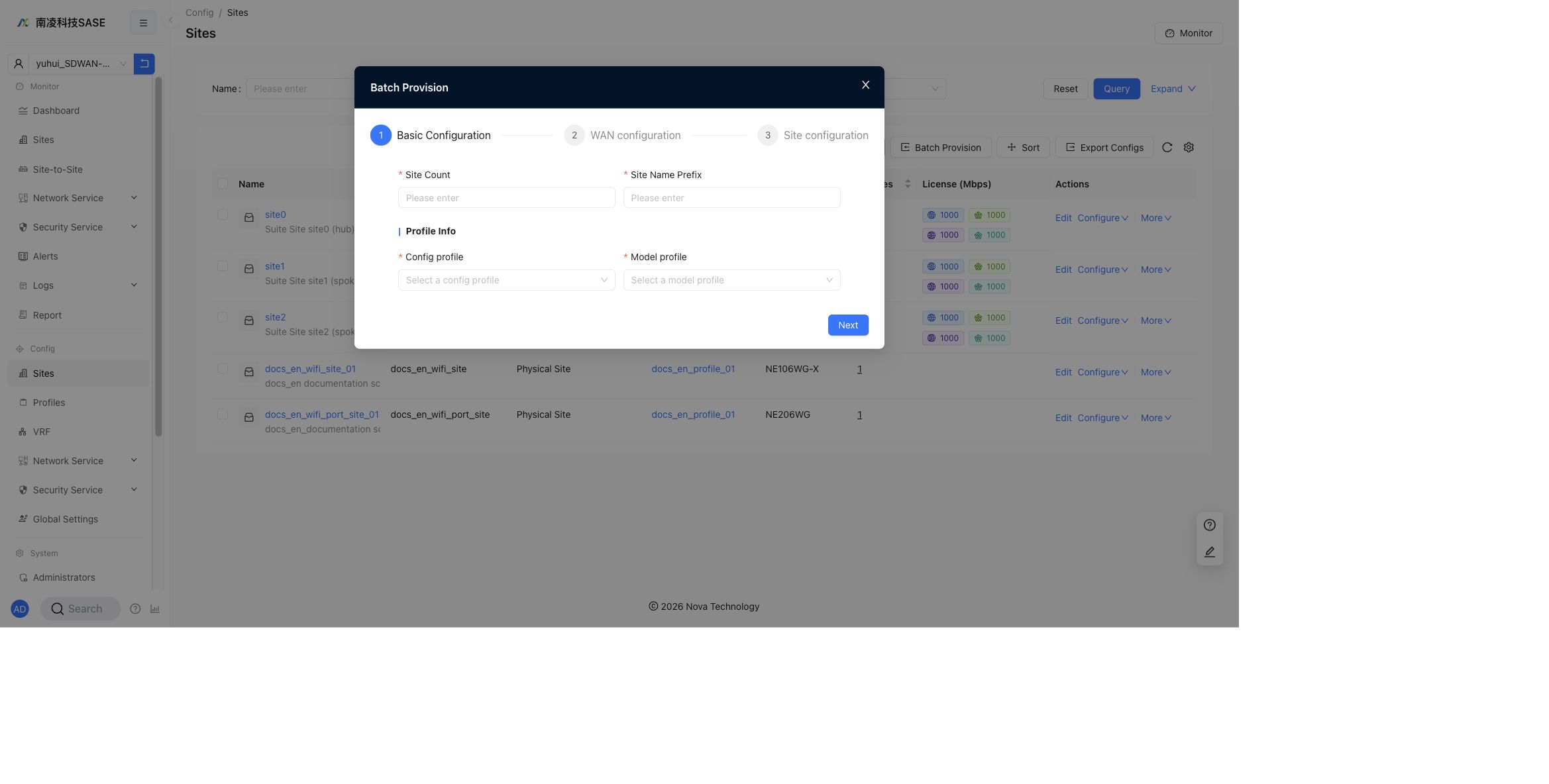This screenshot has height=784, width=1549.
Task: Click the Search box in the sidebar footer
Action: point(80,609)
